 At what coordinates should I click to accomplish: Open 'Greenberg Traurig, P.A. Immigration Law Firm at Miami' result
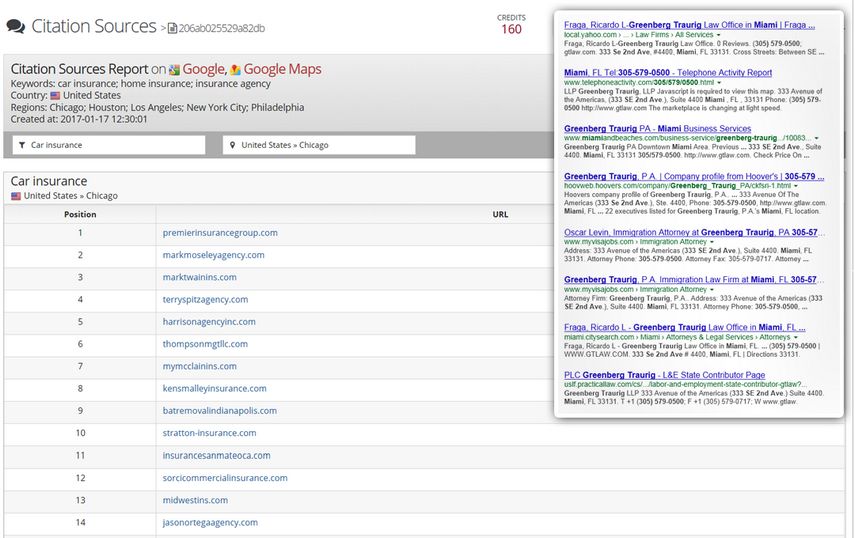(694, 280)
